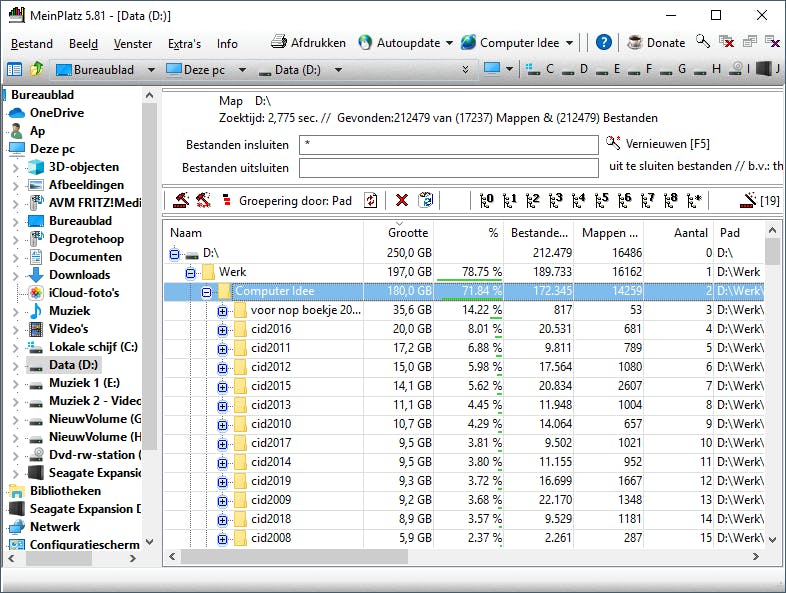Select Muziek 1 (E:) in sidebar
The width and height of the screenshot is (786, 593).
click(x=84, y=383)
